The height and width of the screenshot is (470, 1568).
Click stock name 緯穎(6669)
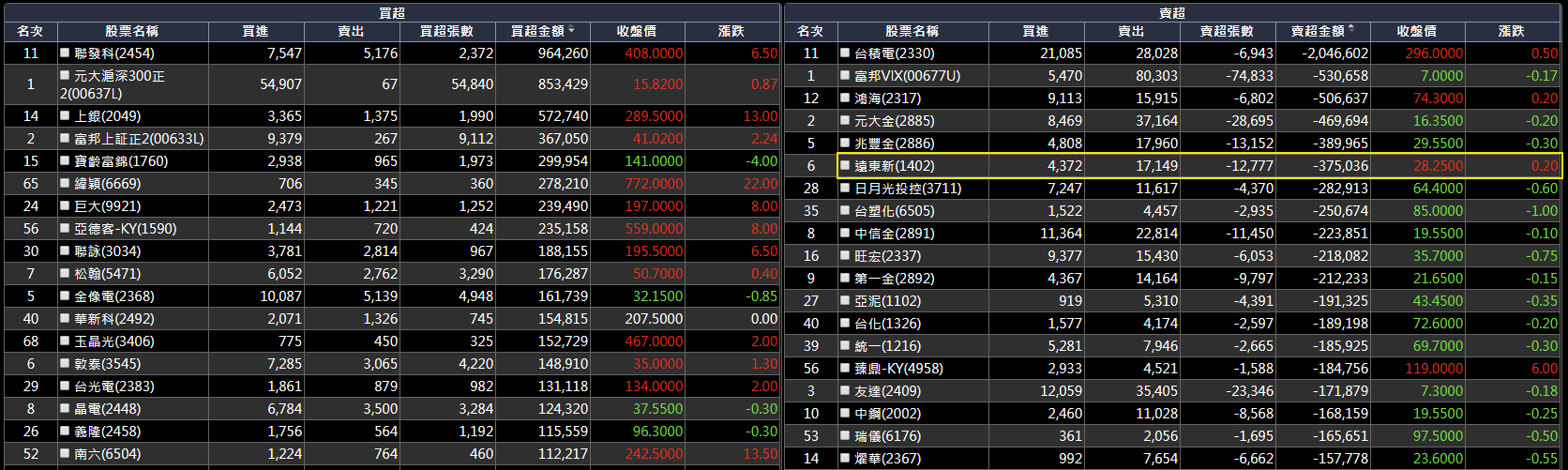[108, 184]
